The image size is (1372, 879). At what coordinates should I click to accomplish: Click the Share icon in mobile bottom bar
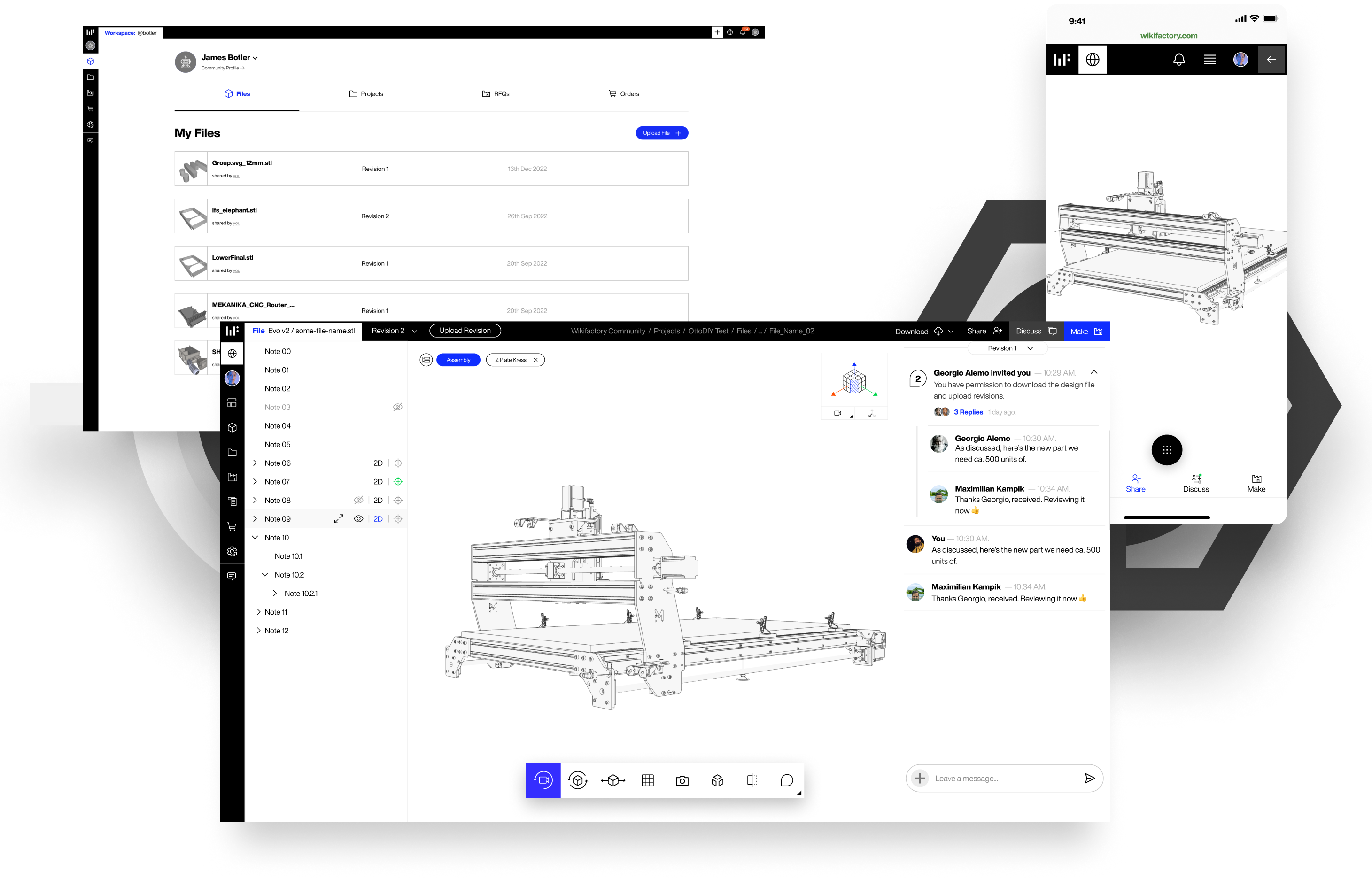pos(1135,483)
